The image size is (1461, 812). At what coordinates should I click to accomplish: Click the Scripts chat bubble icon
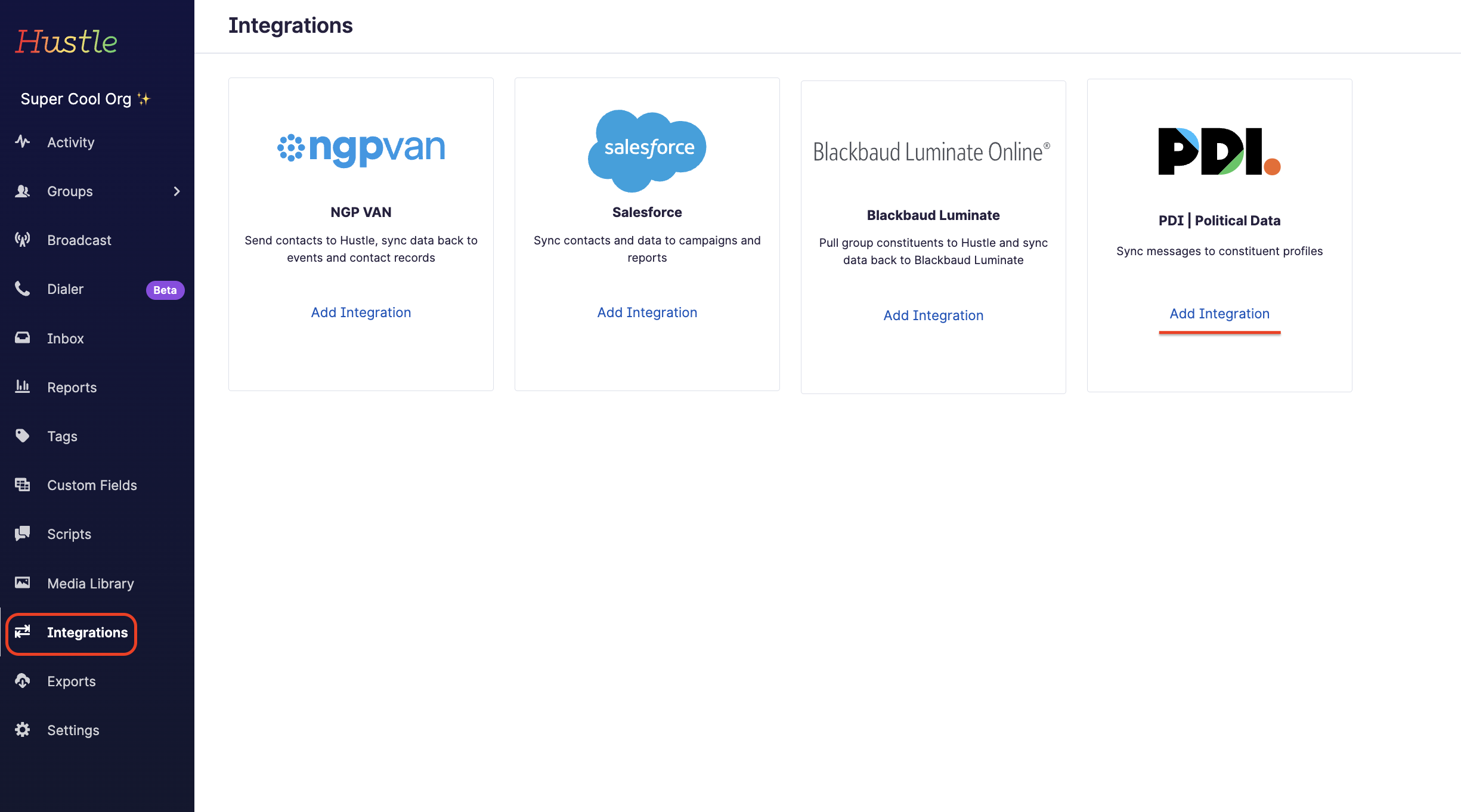coord(23,534)
